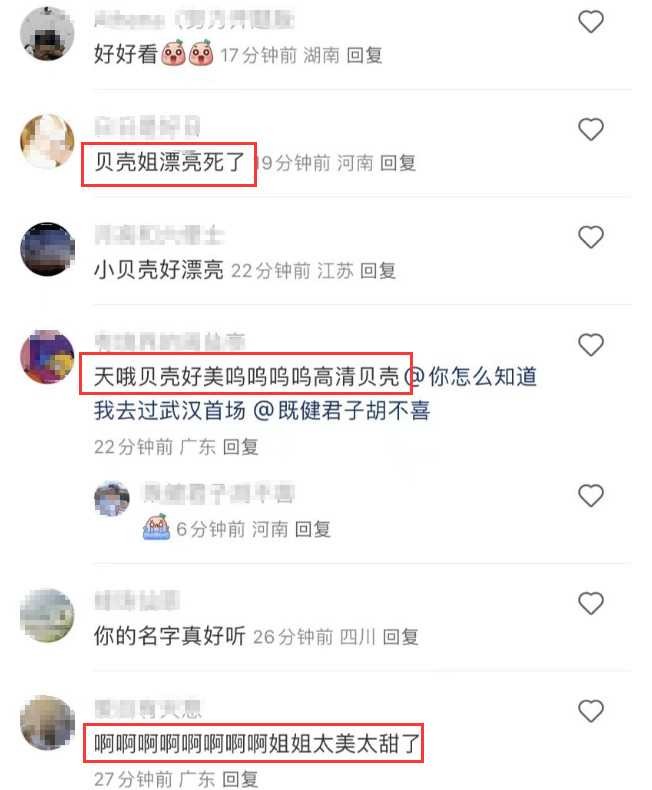
Task: Tap heart on '贝壳姐漂亮死了' comment
Action: click(591, 129)
